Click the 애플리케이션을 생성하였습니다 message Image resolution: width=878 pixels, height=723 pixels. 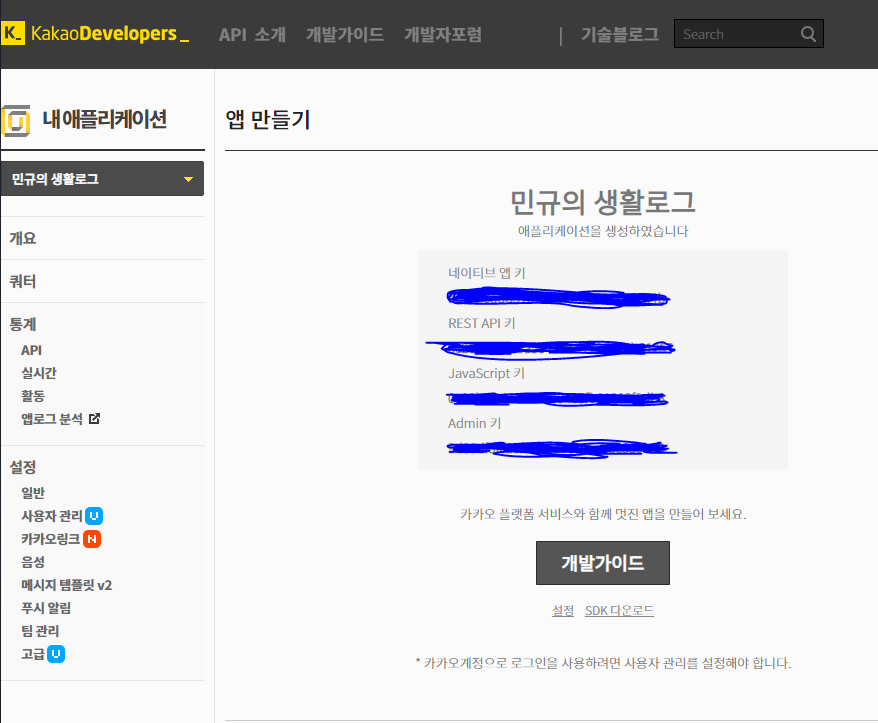tap(603, 231)
